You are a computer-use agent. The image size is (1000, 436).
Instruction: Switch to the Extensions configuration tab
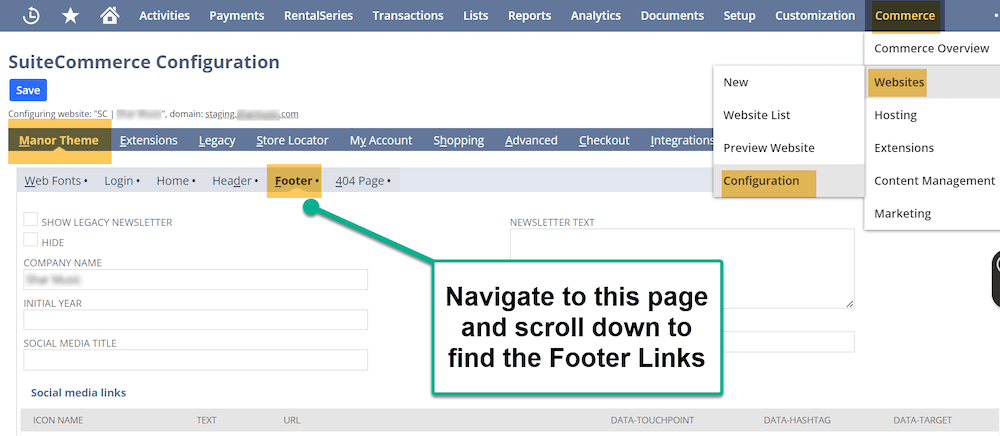click(x=149, y=140)
